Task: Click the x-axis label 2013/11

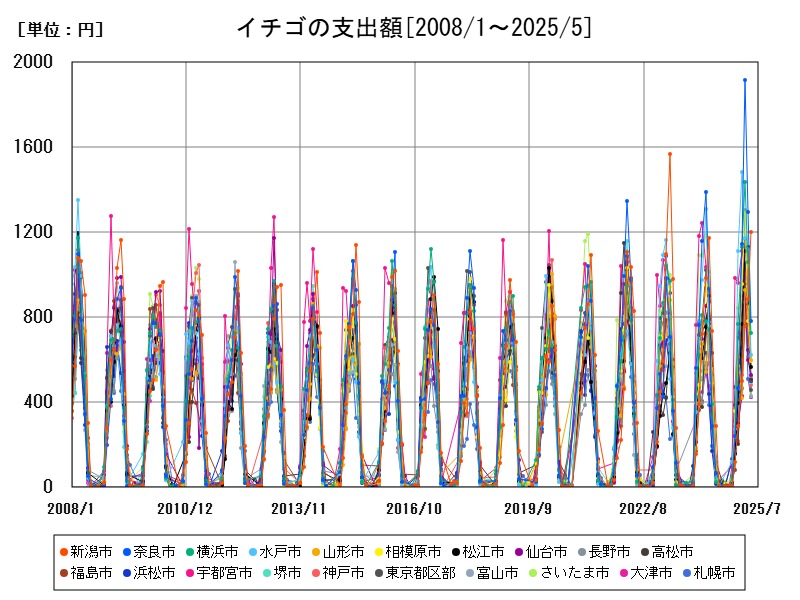Action: (x=298, y=509)
